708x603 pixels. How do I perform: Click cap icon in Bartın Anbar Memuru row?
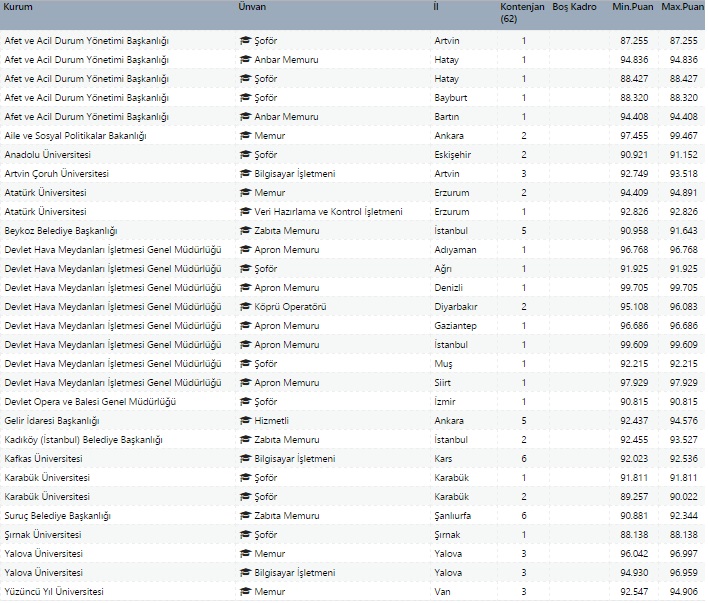tap(245, 117)
